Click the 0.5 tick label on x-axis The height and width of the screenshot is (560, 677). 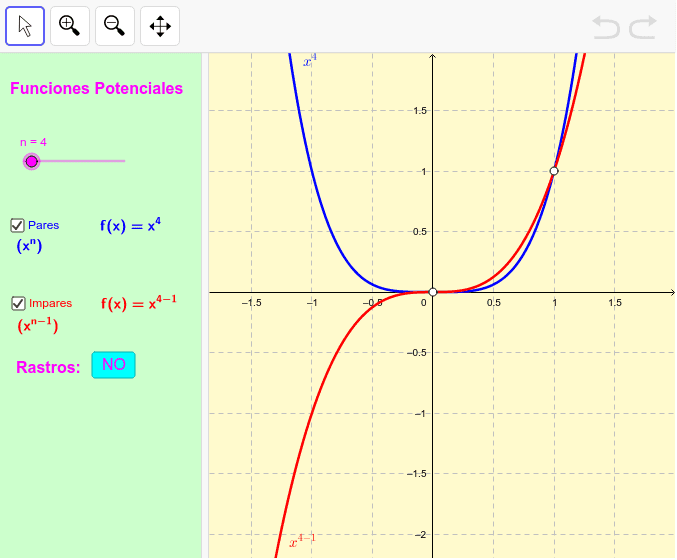click(494, 303)
